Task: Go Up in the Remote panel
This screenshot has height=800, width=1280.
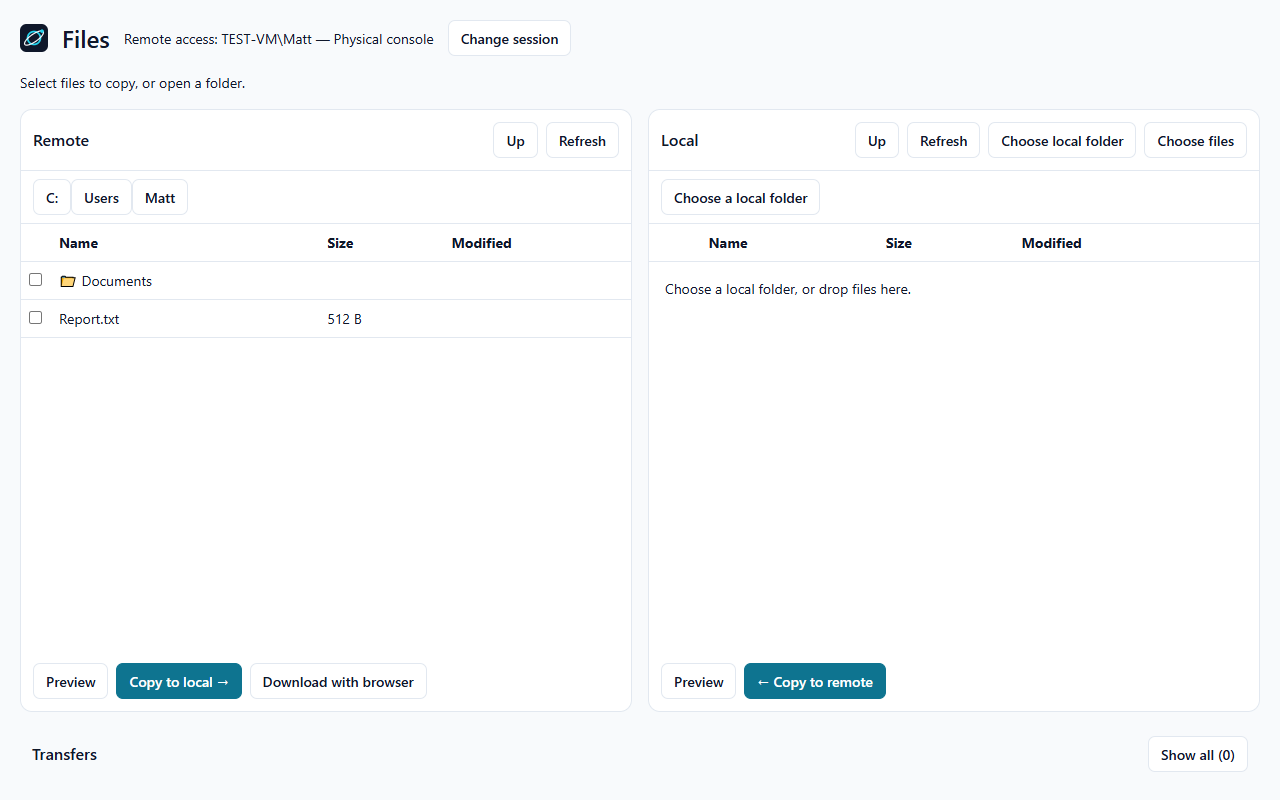Action: click(516, 141)
